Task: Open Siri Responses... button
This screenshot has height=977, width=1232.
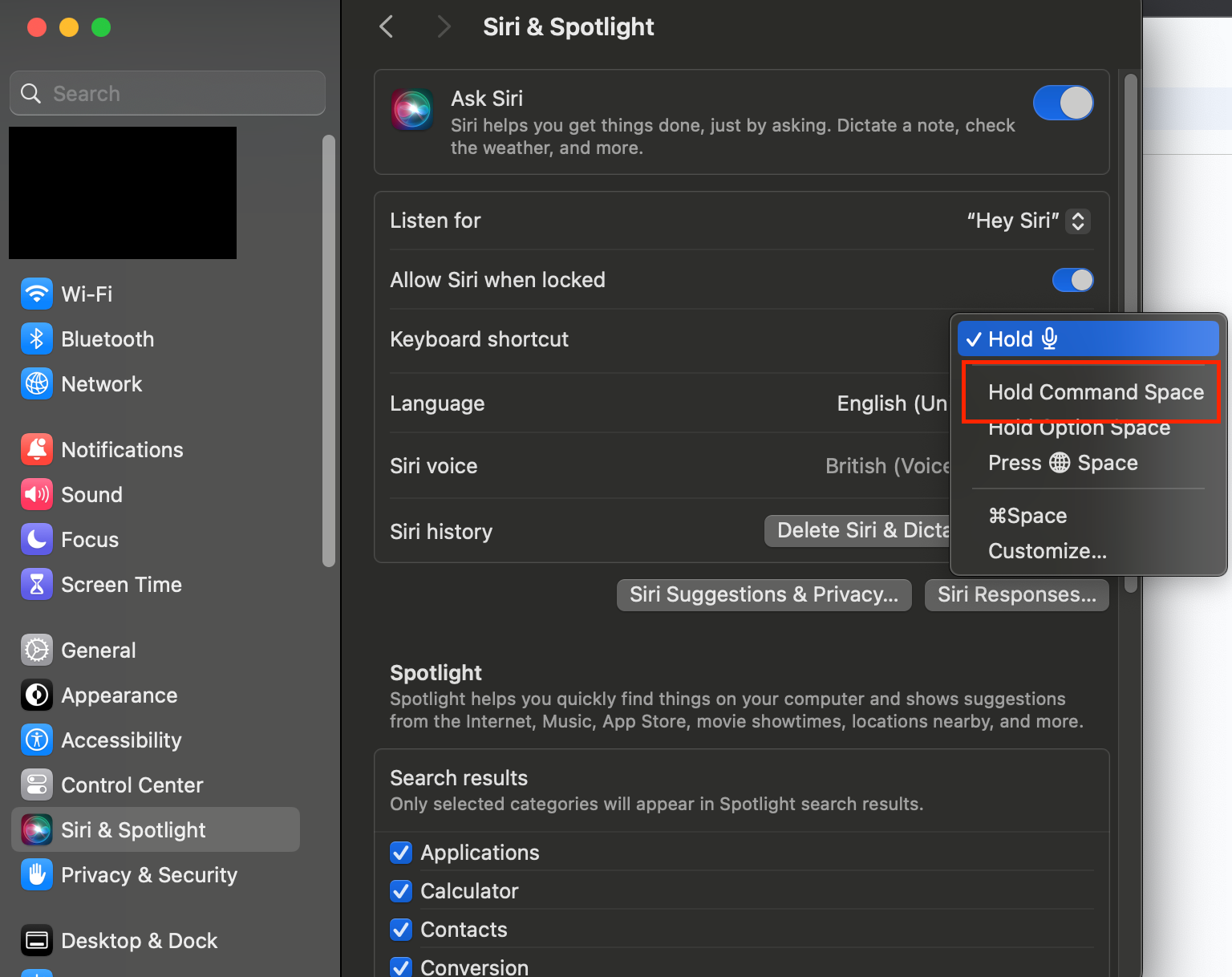Action: (x=1017, y=594)
